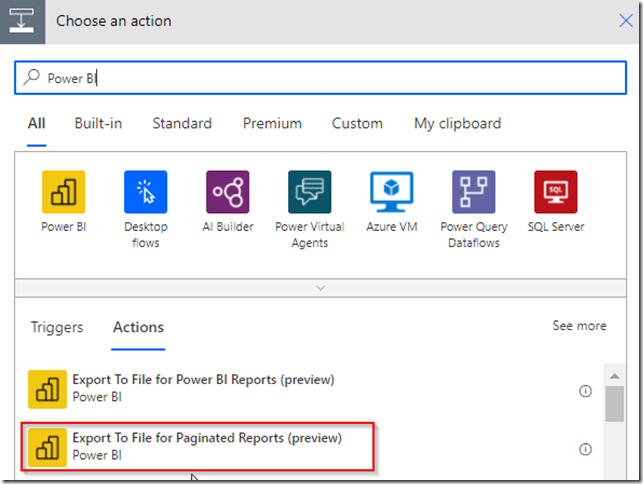Select the Power Virtual Agents connector icon
This screenshot has width=643, height=484.
pyautogui.click(x=310, y=192)
